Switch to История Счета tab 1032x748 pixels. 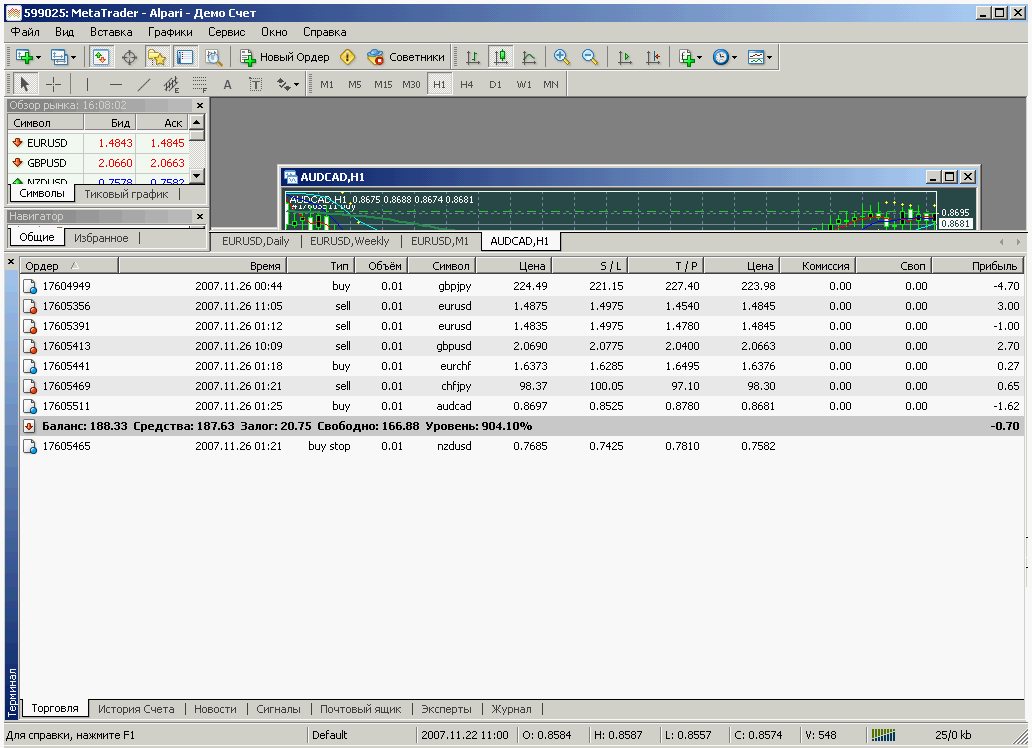pos(135,709)
